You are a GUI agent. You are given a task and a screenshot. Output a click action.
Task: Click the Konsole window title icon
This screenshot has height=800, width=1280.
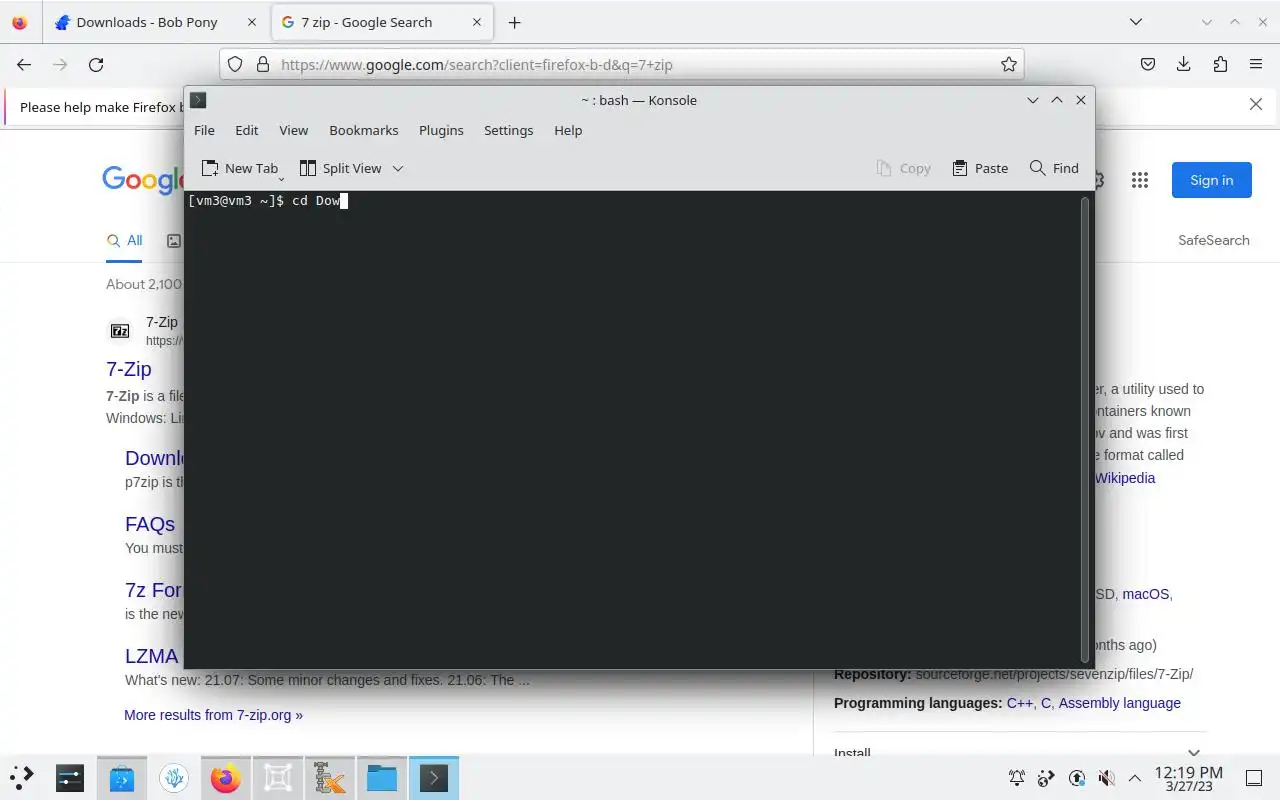click(x=198, y=100)
